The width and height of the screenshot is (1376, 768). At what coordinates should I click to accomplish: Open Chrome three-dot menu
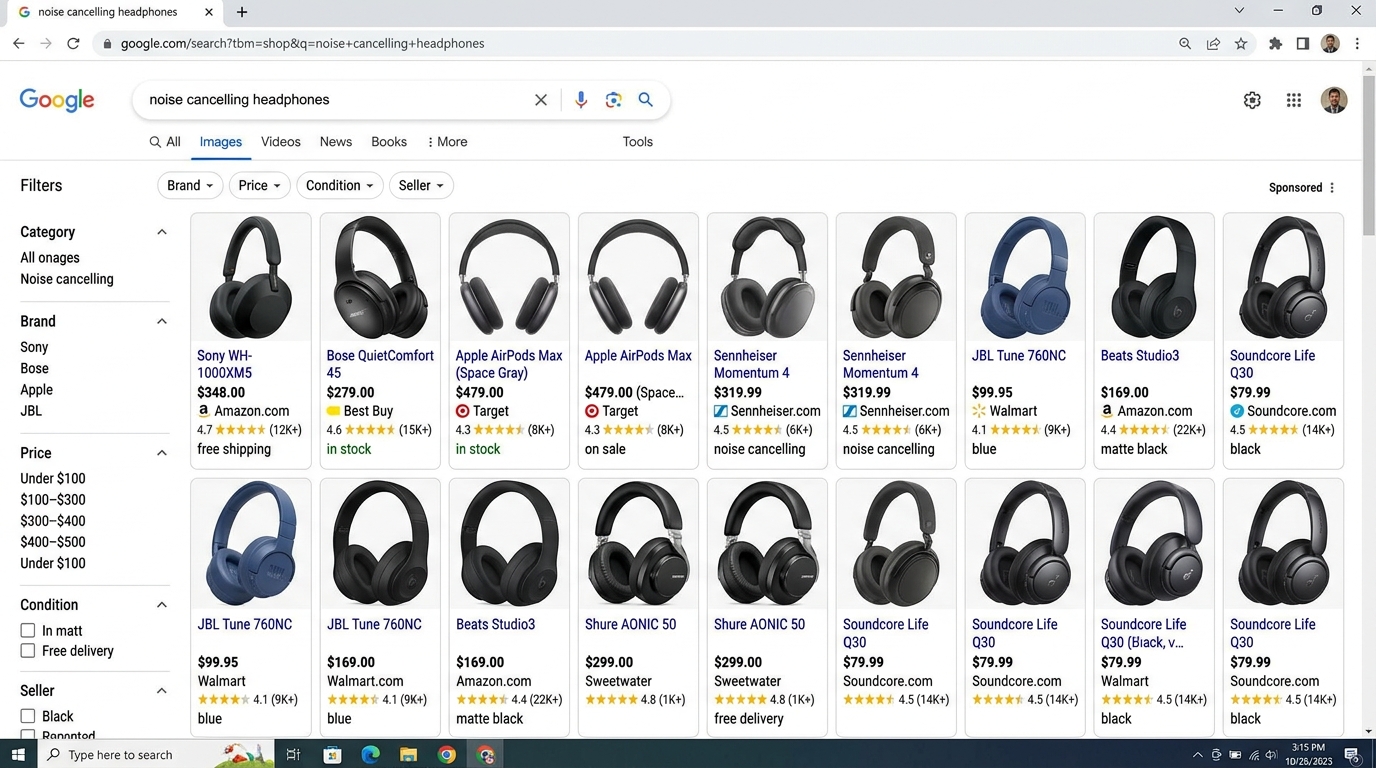tap(1357, 43)
